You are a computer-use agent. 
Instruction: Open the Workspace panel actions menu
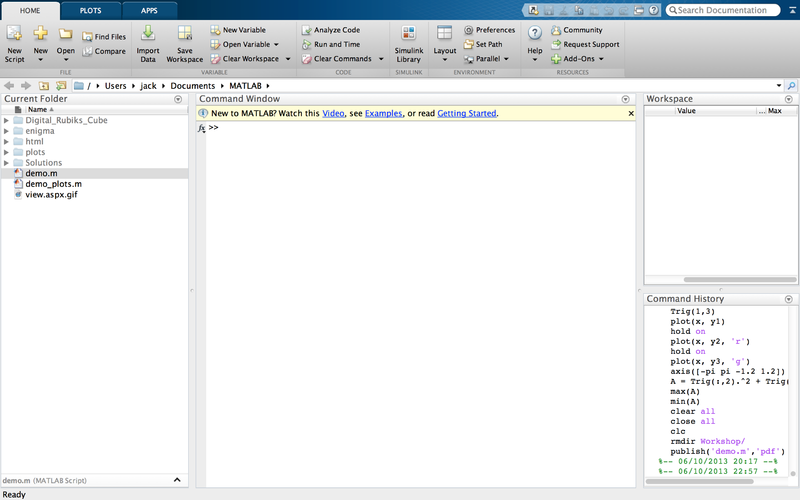pos(789,99)
